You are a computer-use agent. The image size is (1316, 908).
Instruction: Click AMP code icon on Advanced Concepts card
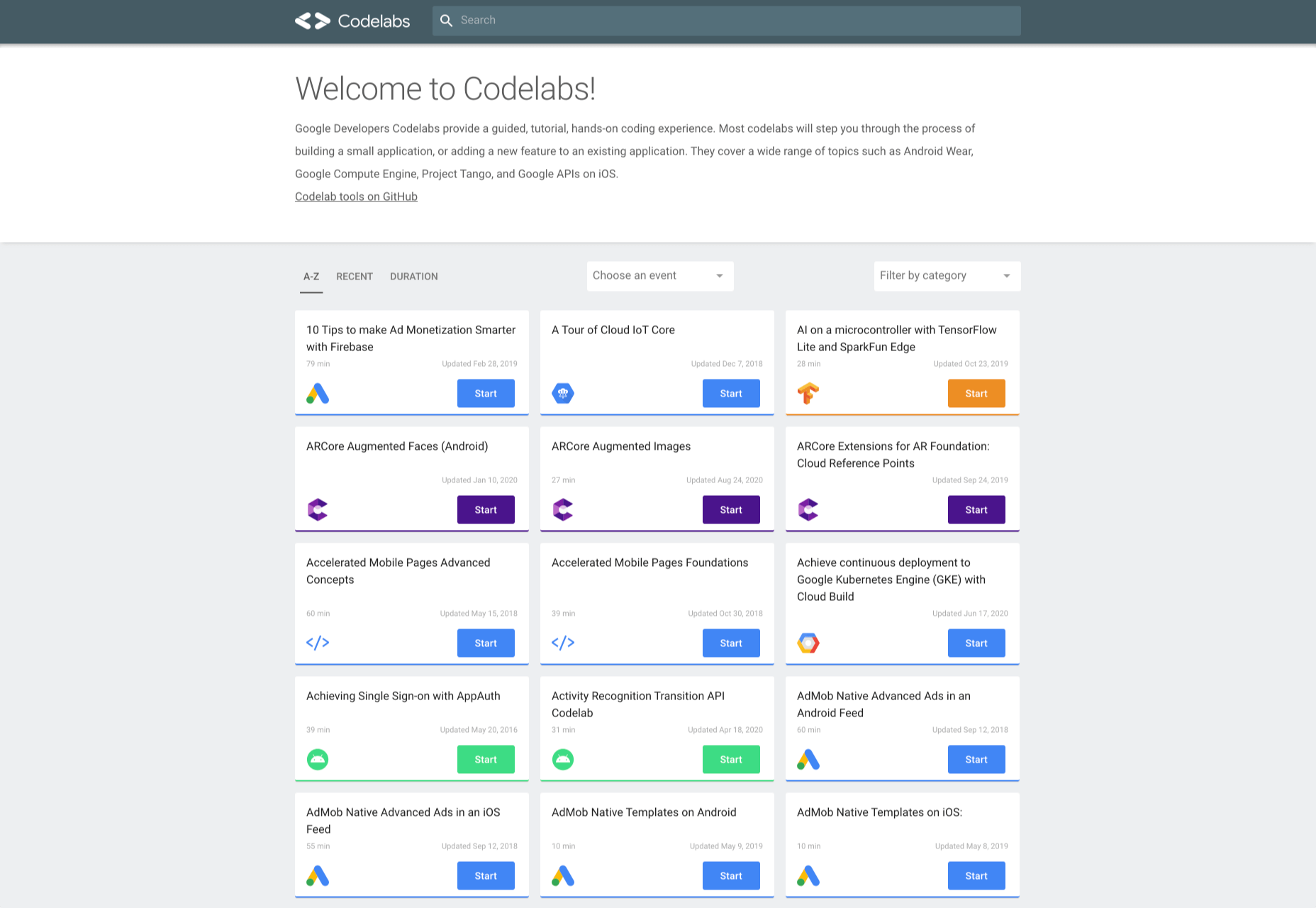tap(318, 643)
